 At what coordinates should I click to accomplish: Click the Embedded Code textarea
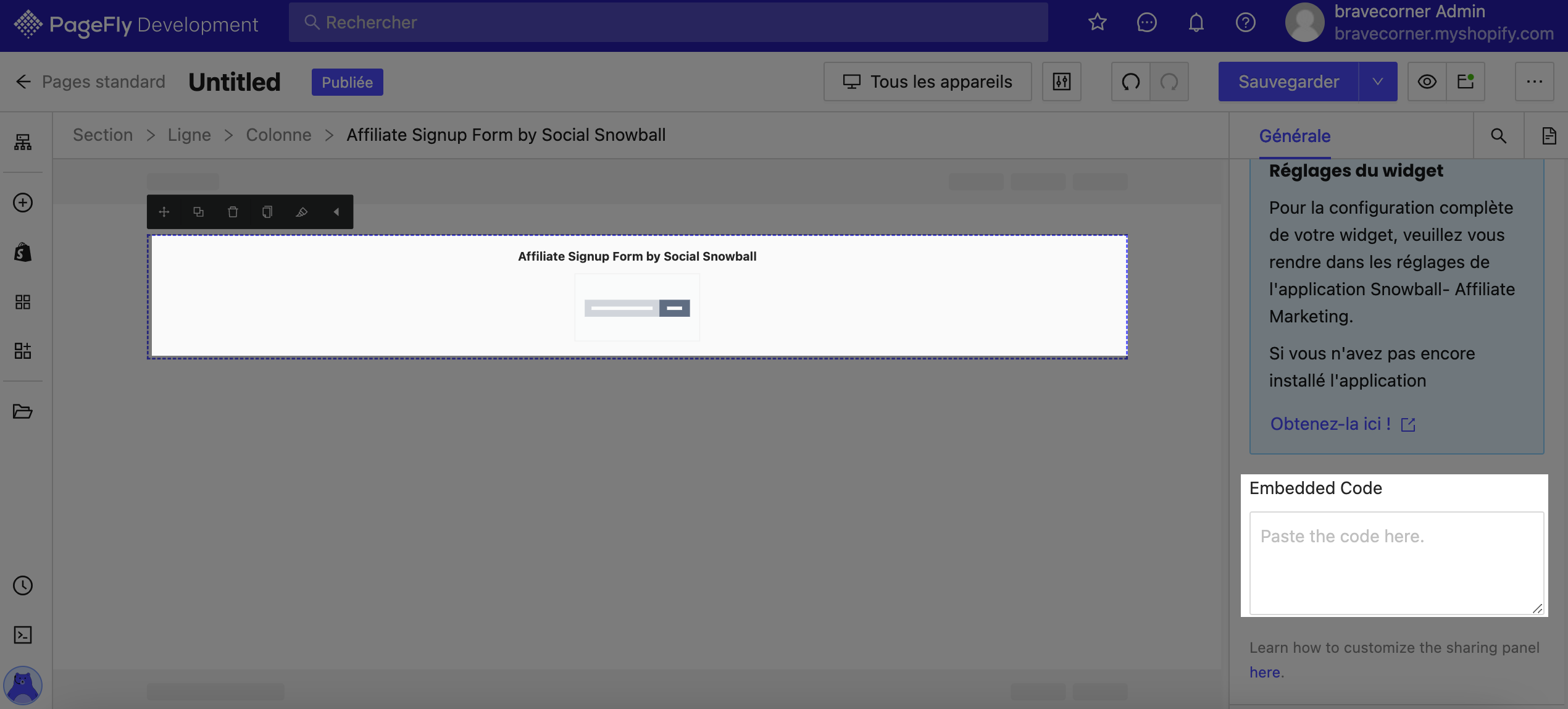click(1396, 563)
